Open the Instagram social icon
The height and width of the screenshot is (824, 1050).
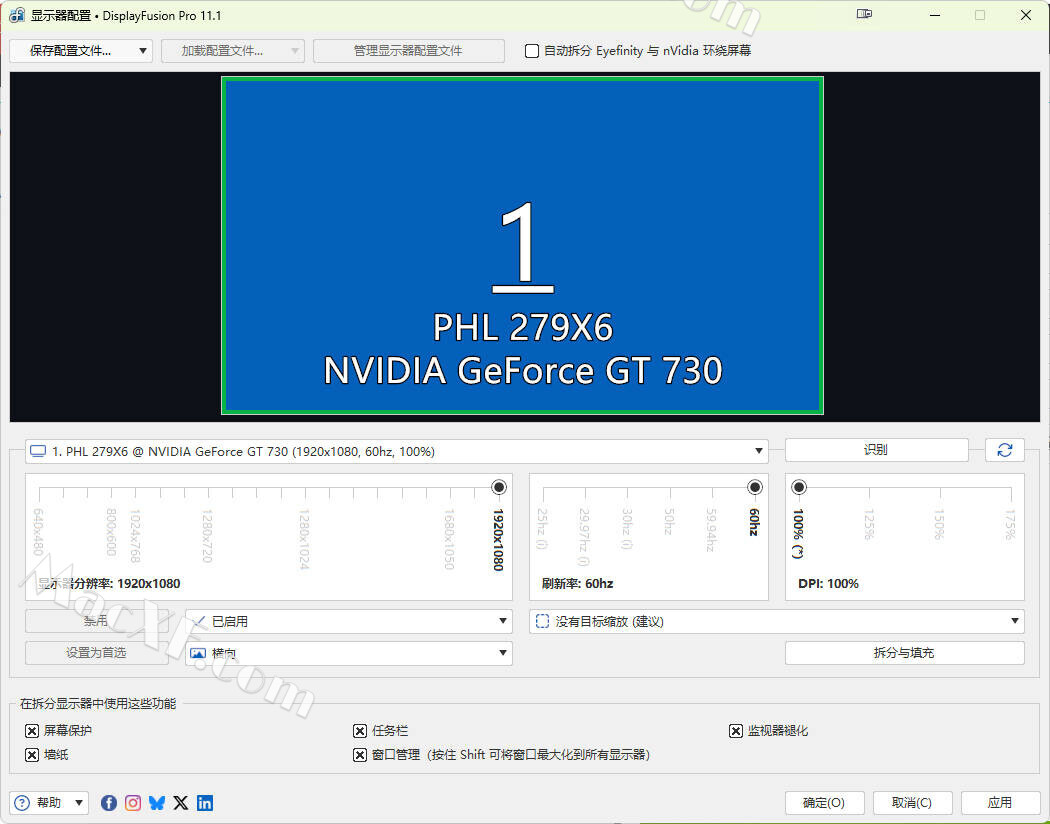(x=133, y=803)
